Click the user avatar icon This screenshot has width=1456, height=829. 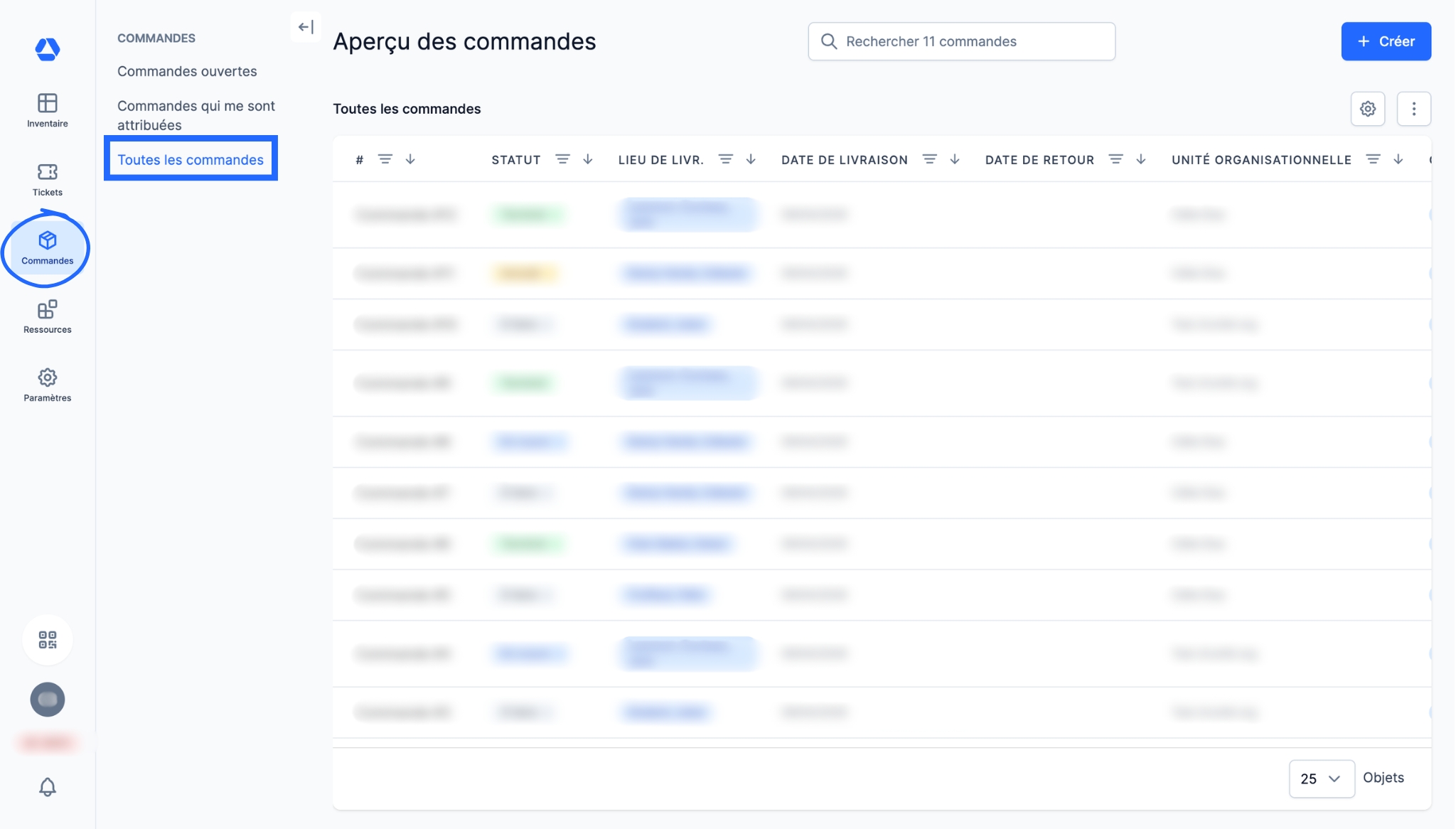(x=47, y=699)
